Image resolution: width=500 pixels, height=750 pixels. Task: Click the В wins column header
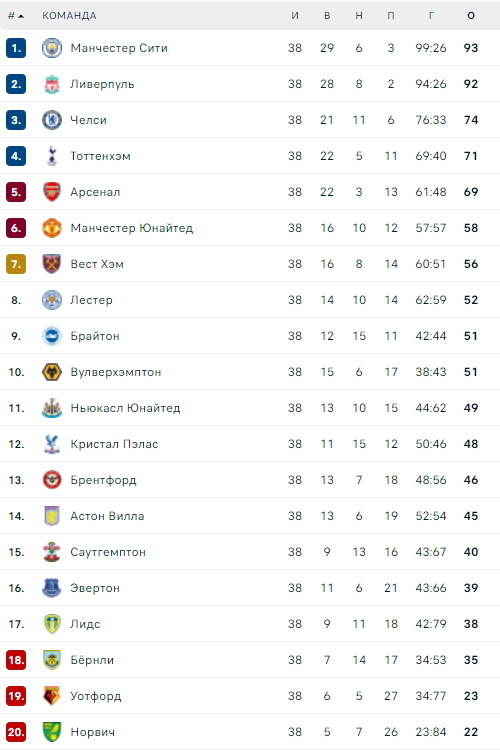point(327,16)
